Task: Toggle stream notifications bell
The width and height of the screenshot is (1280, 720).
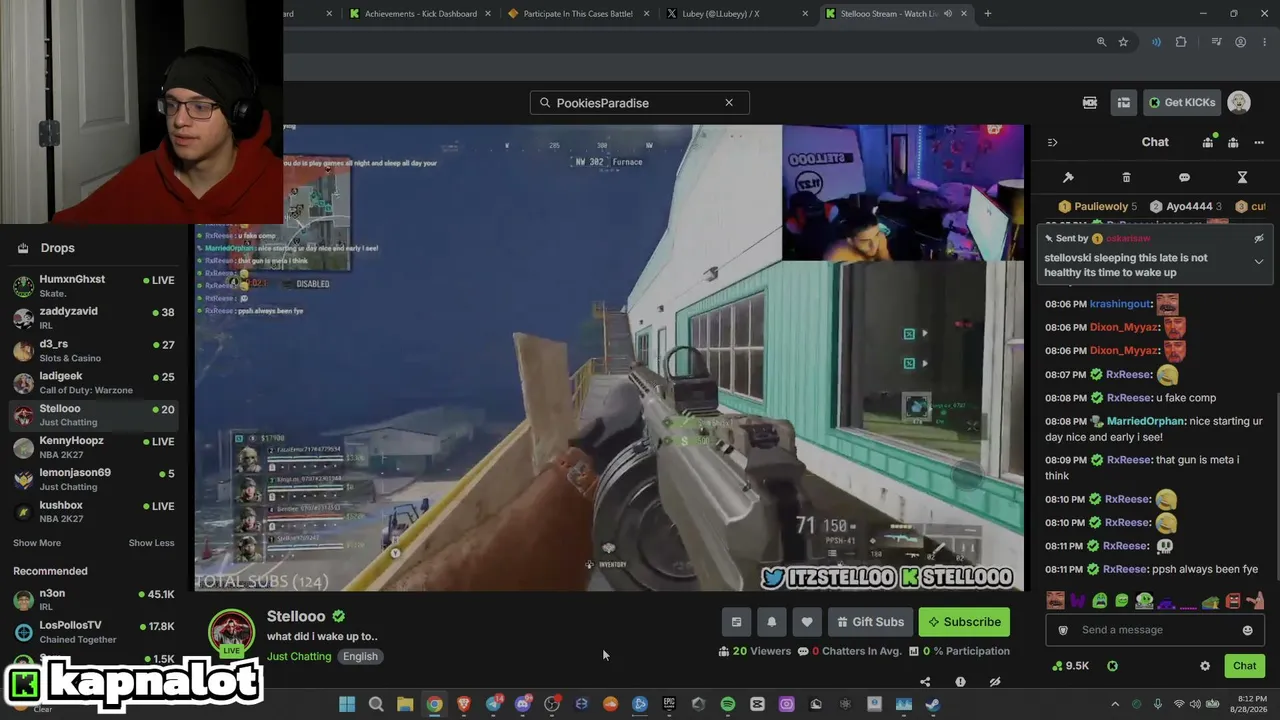Action: [x=771, y=622]
